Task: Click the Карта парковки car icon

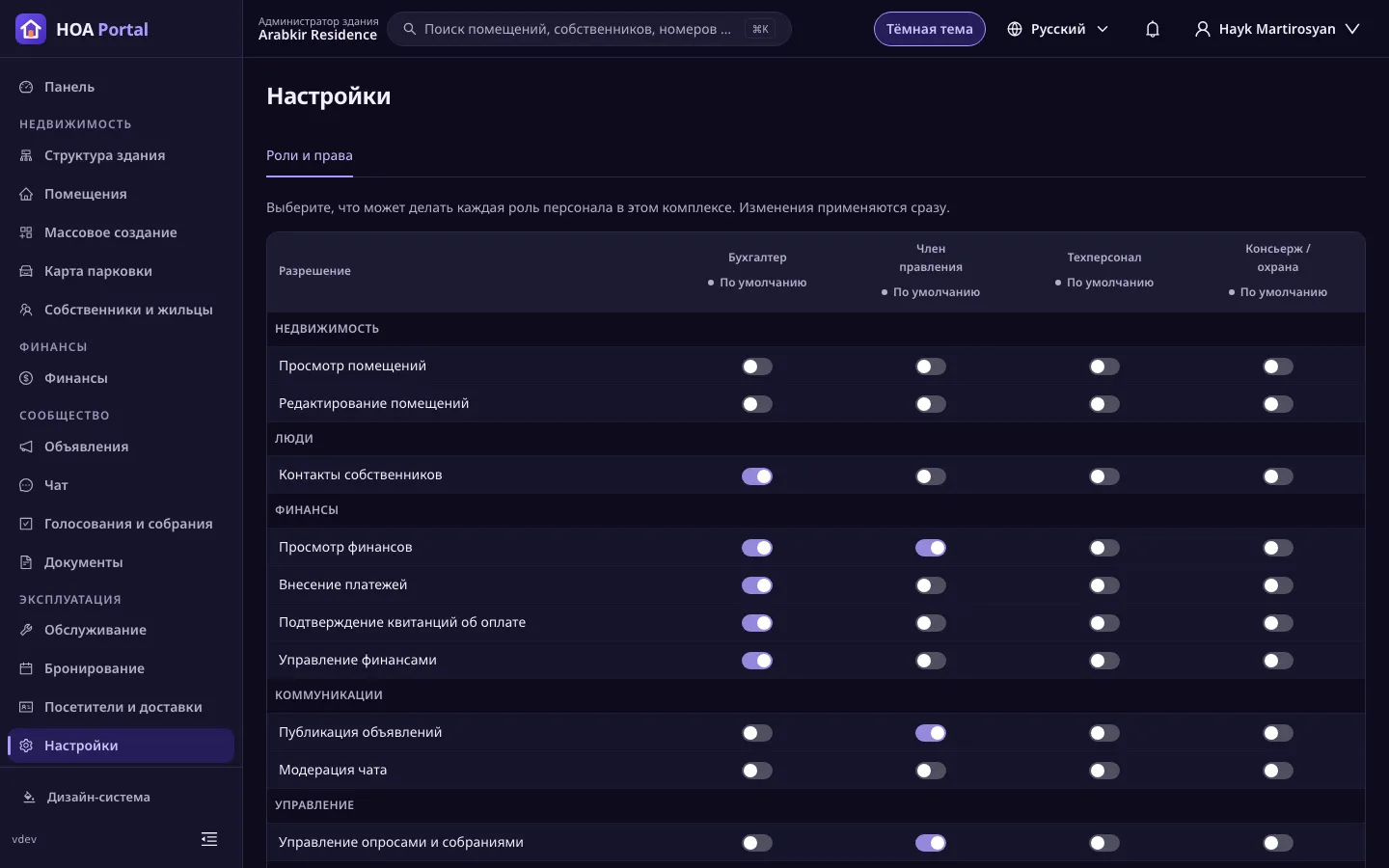Action: [26, 271]
